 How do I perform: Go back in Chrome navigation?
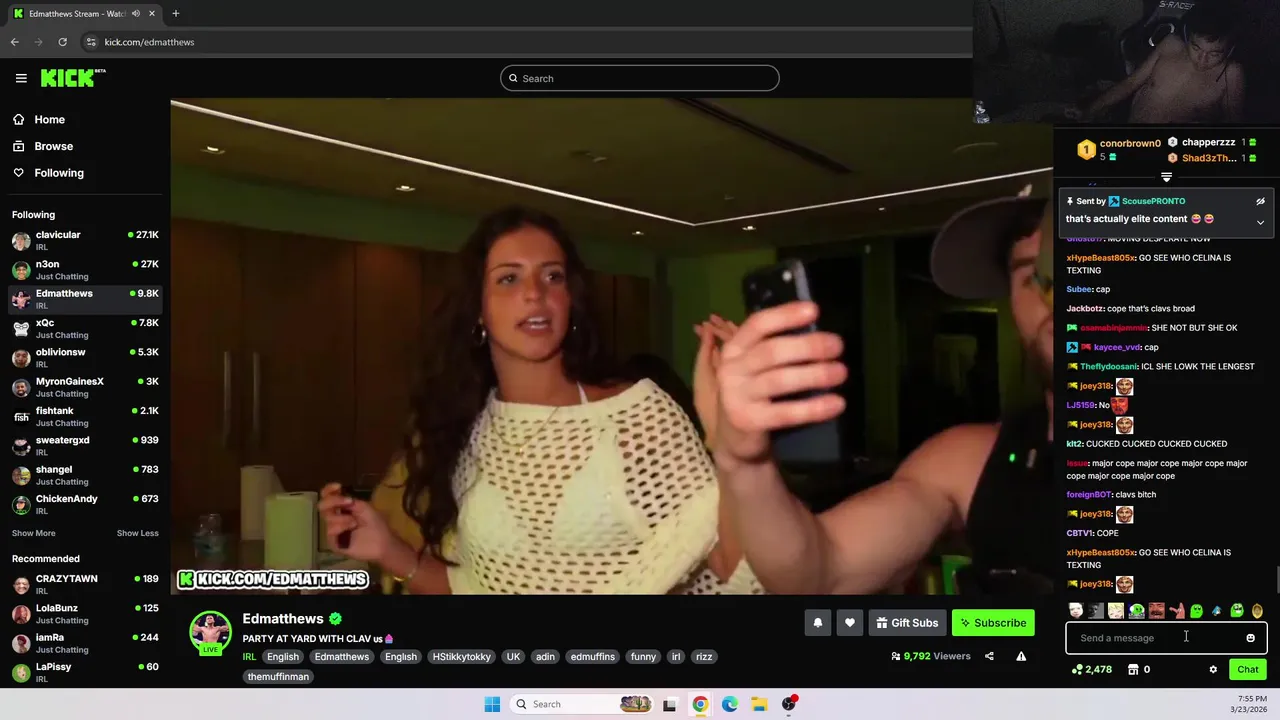pos(14,42)
